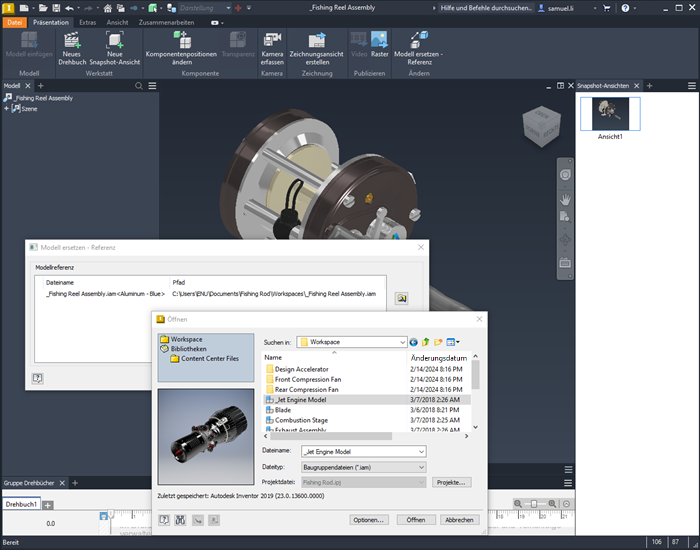
Task: Open Zeichnungsansicht erstellen tool
Action: (317, 41)
